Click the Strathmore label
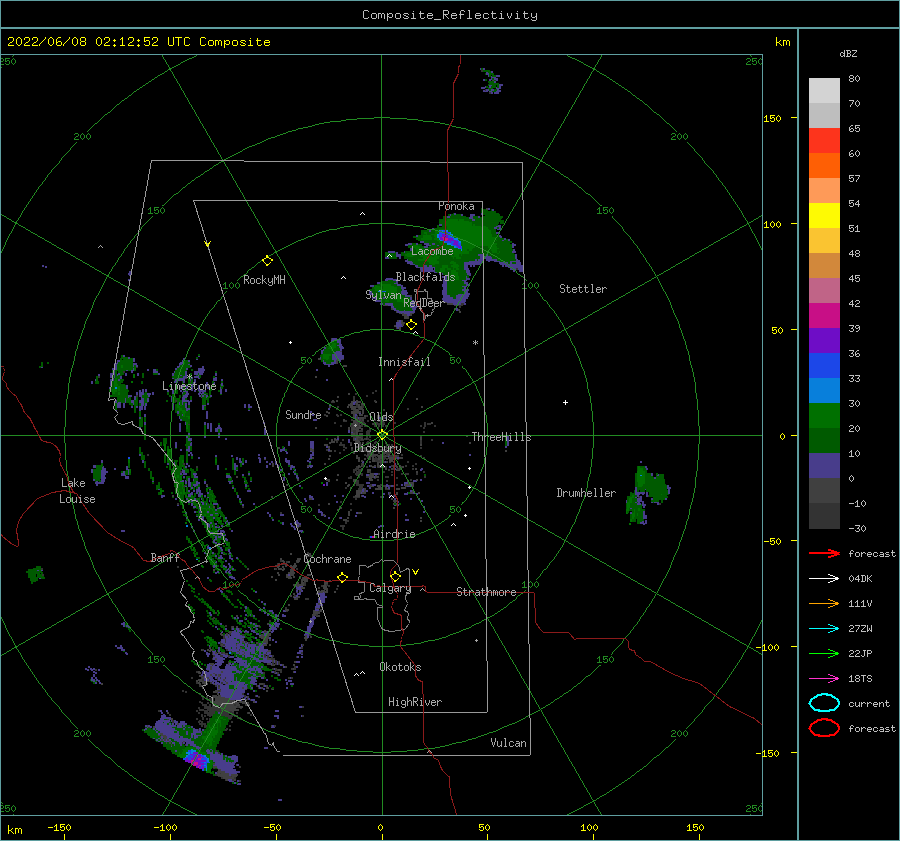Viewport: 900px width, 841px height. coord(486,592)
